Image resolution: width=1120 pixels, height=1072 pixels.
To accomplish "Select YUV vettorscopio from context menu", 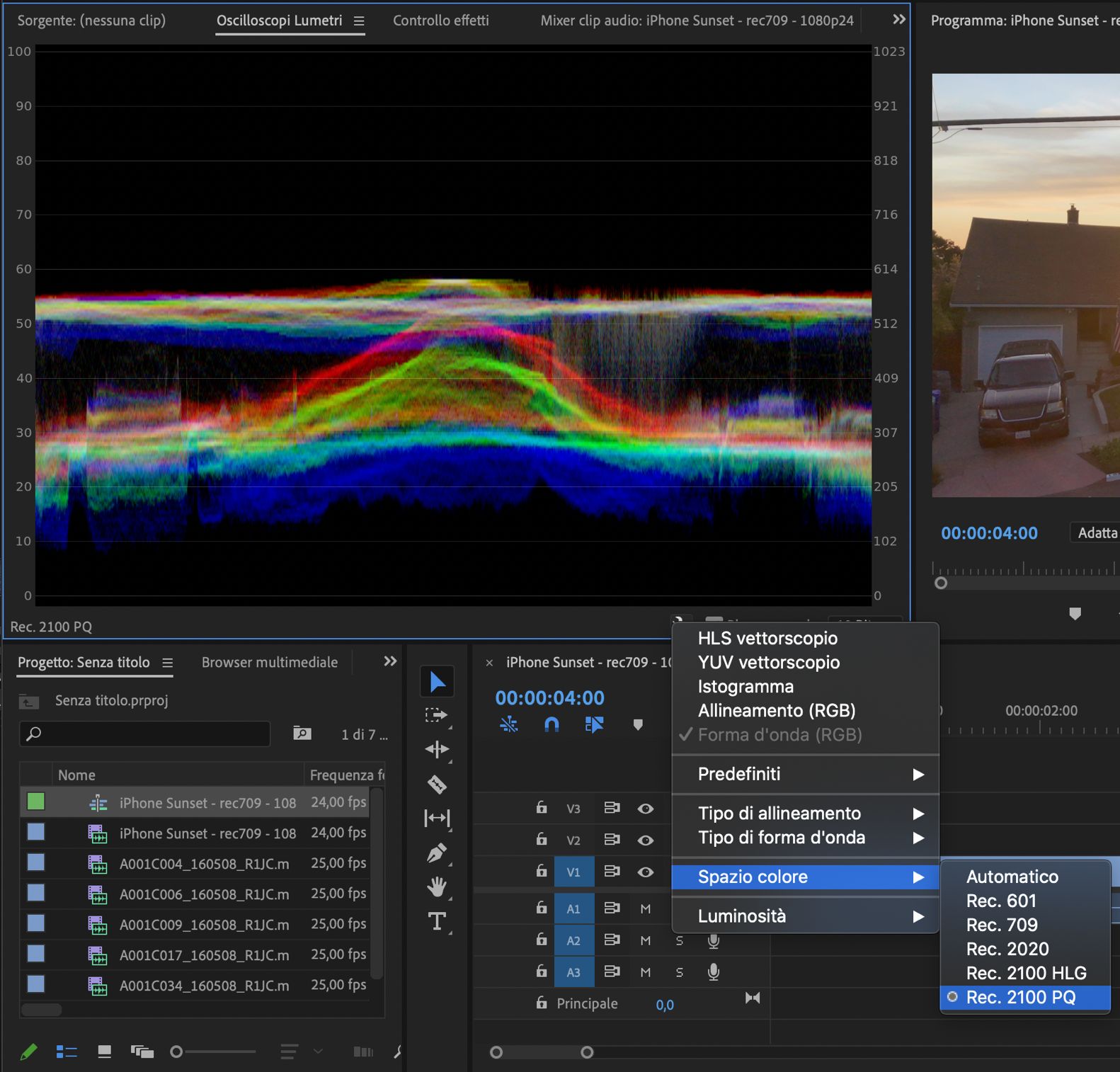I will tap(769, 662).
